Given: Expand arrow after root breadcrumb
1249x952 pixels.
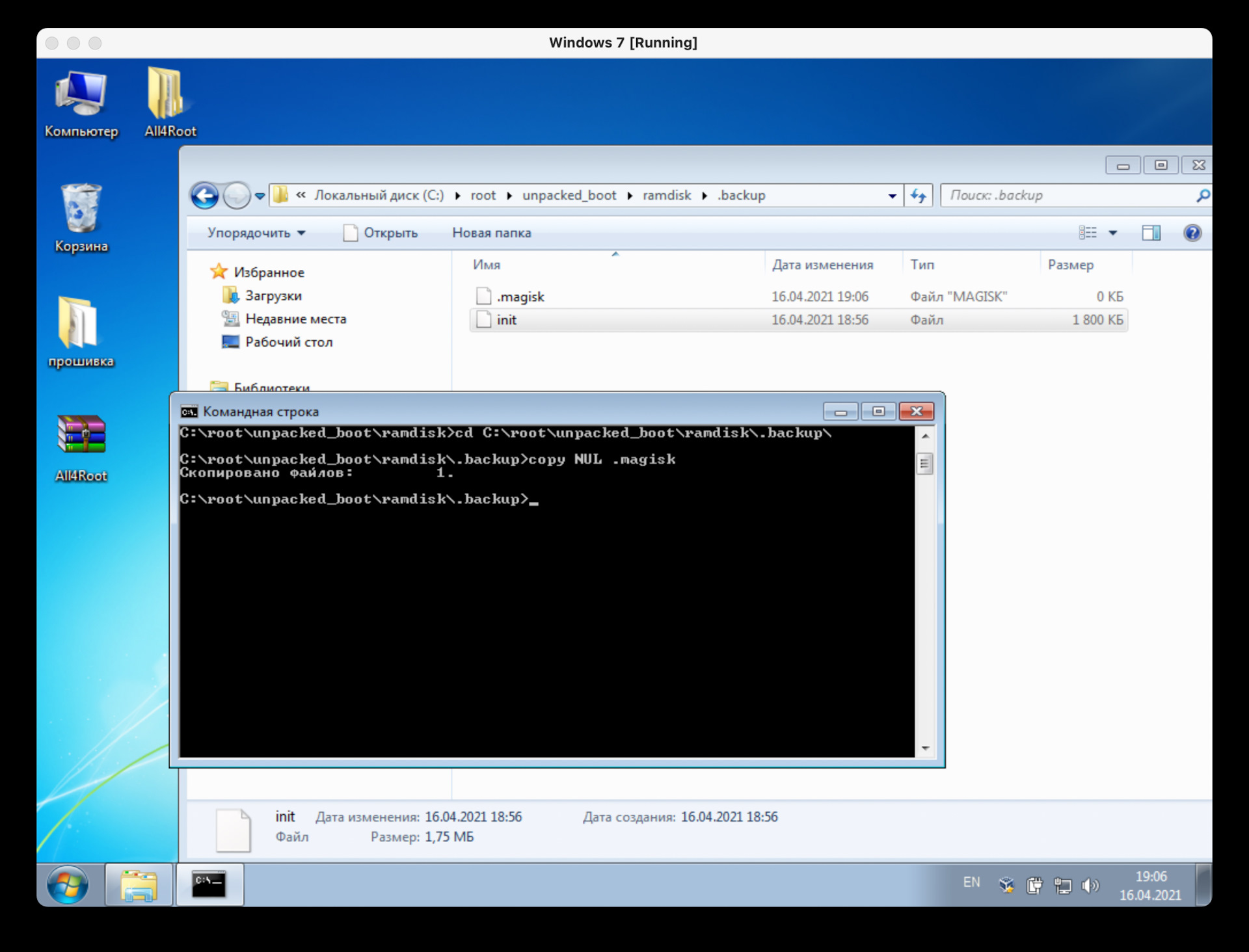Looking at the screenshot, I should click(x=509, y=196).
